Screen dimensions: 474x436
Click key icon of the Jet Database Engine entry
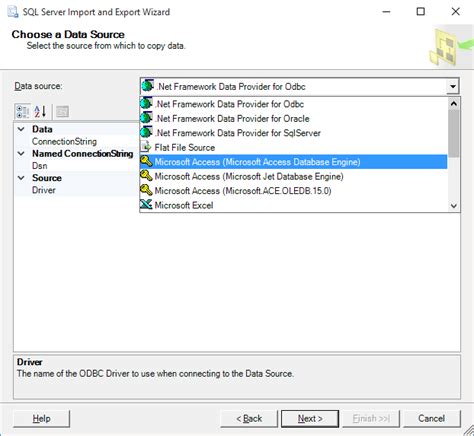coord(146,176)
